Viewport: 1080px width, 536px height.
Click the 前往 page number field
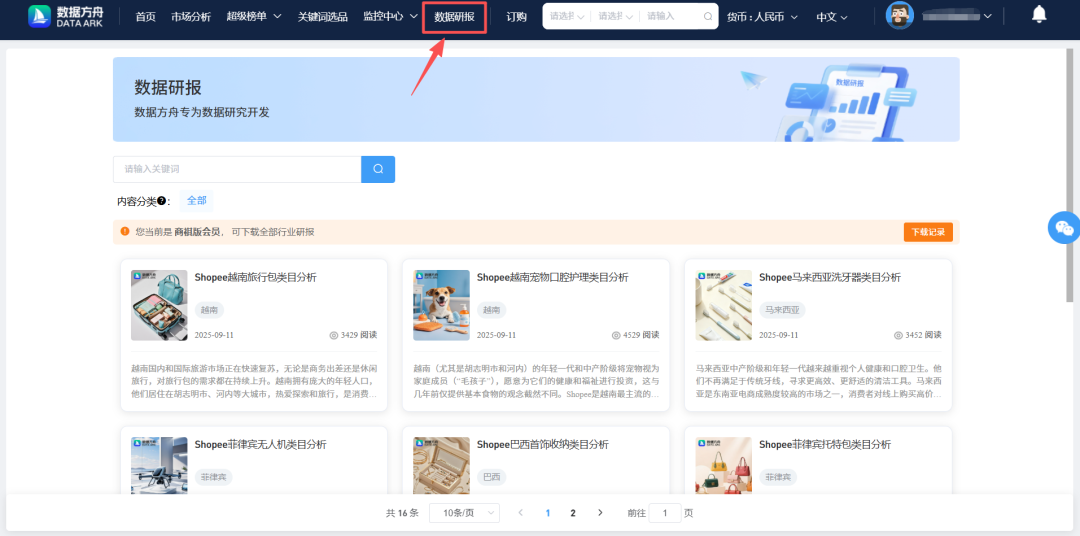coord(665,513)
